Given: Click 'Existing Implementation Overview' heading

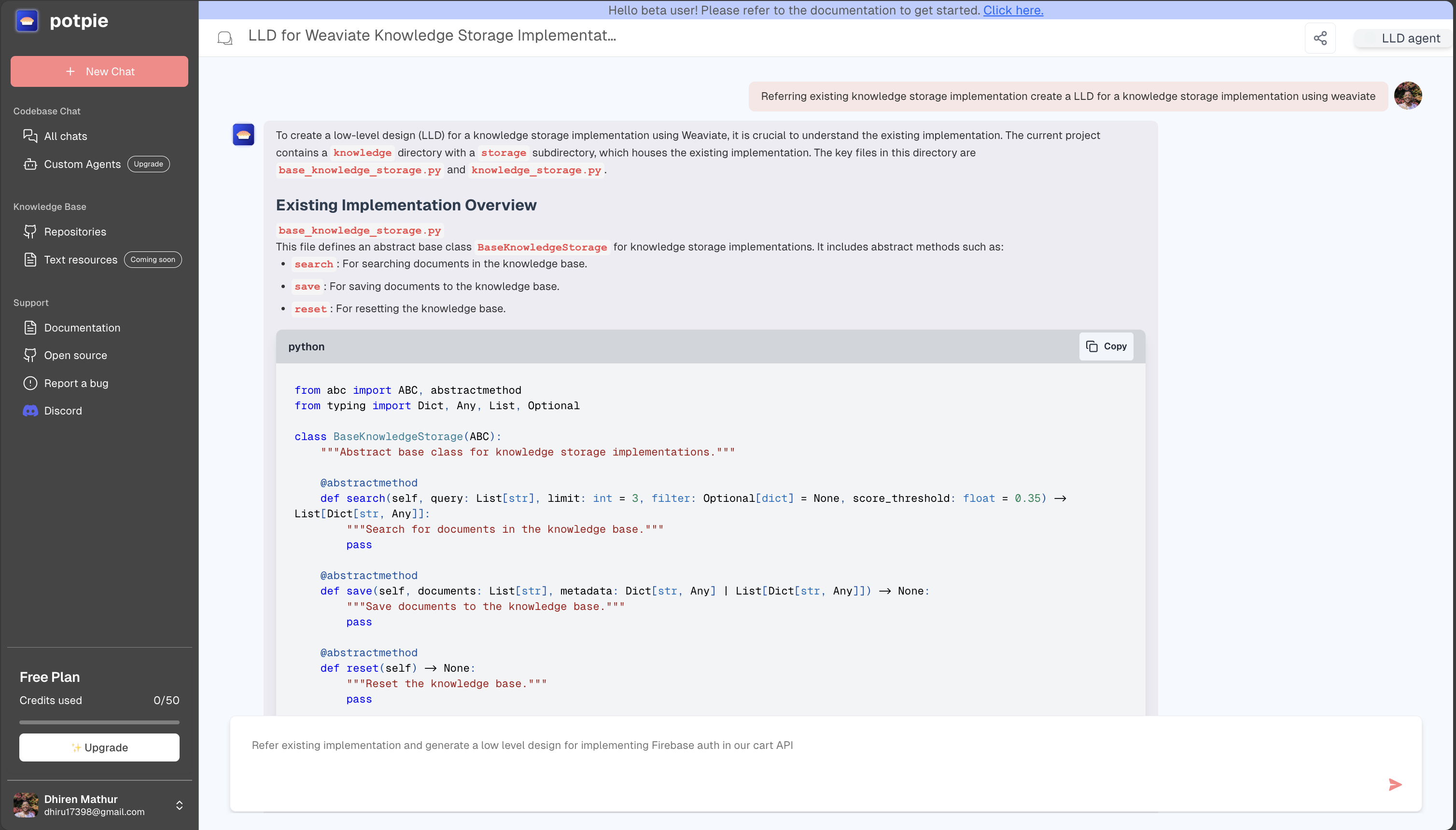Looking at the screenshot, I should [x=406, y=205].
